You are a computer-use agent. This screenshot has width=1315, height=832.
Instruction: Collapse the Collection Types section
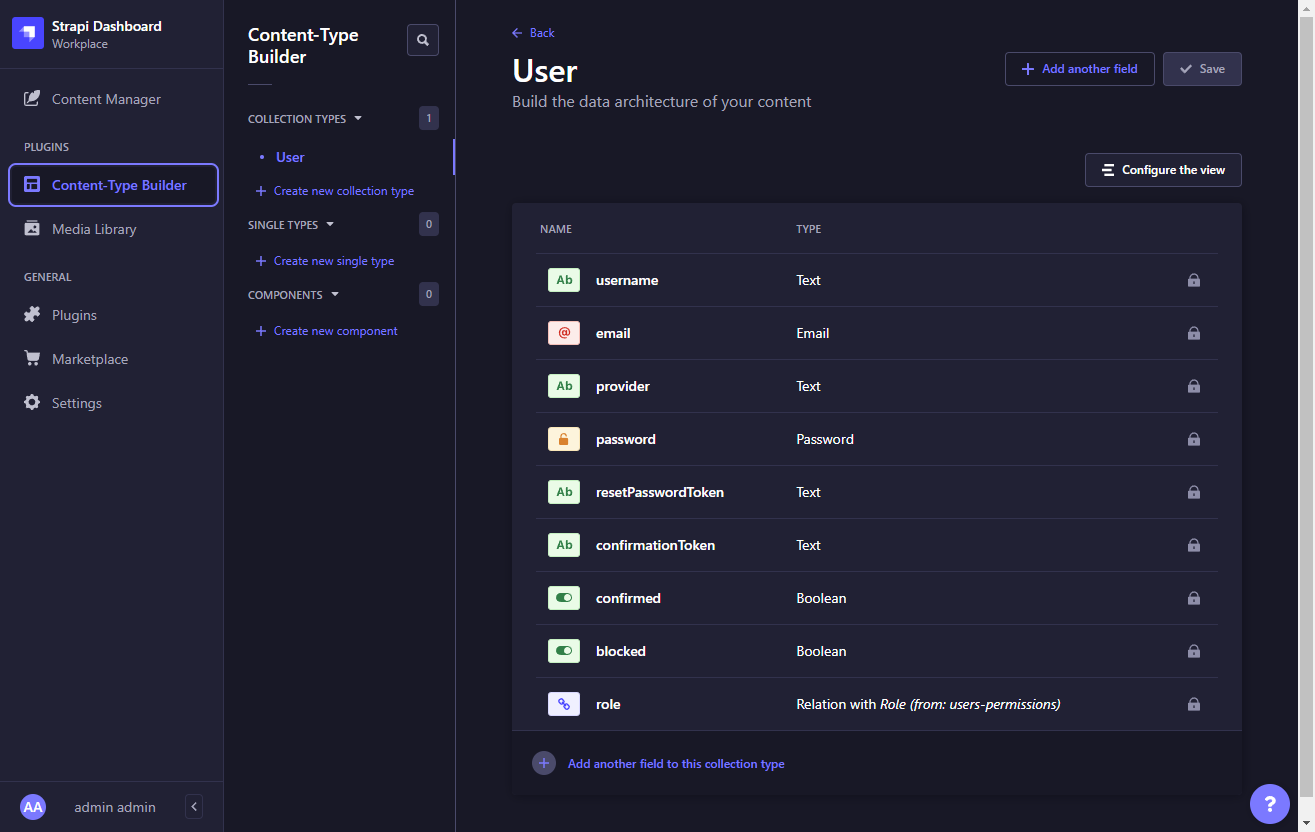tap(305, 119)
